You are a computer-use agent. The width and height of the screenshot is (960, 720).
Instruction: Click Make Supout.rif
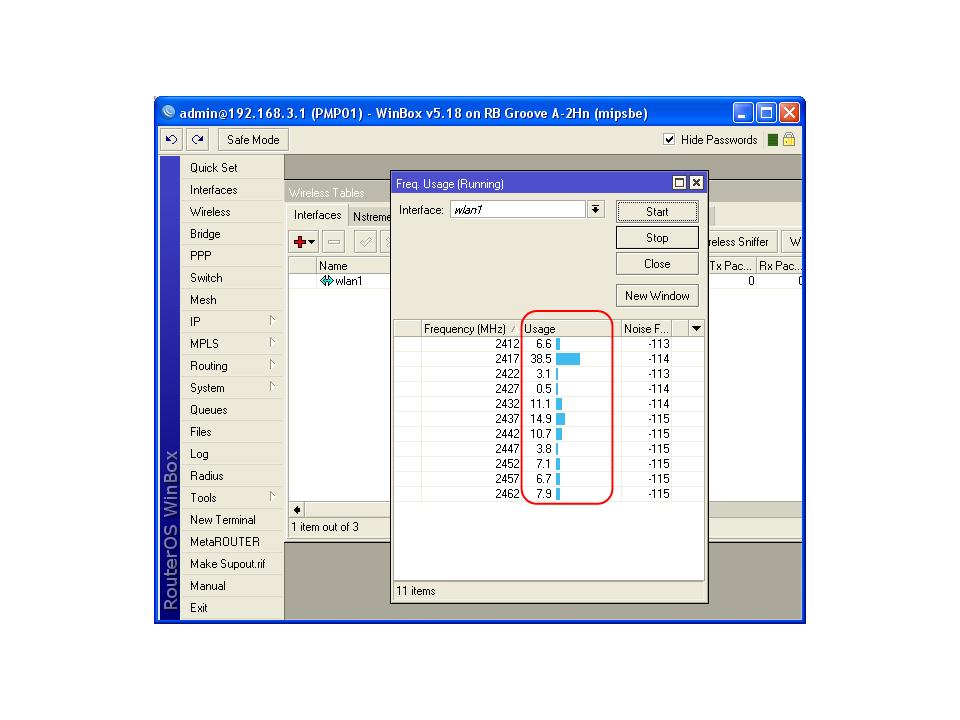click(x=231, y=564)
